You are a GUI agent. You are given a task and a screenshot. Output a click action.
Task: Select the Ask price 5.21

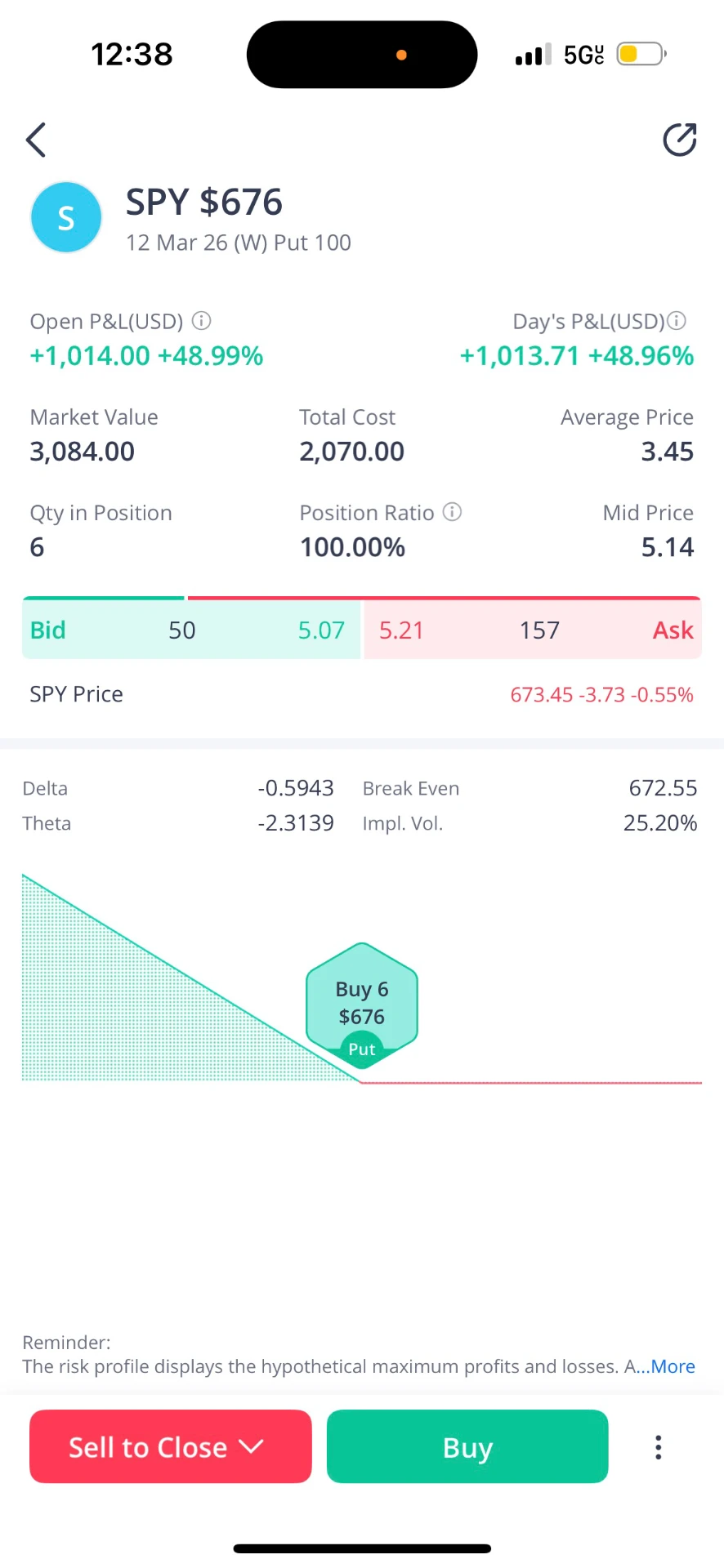(x=401, y=630)
